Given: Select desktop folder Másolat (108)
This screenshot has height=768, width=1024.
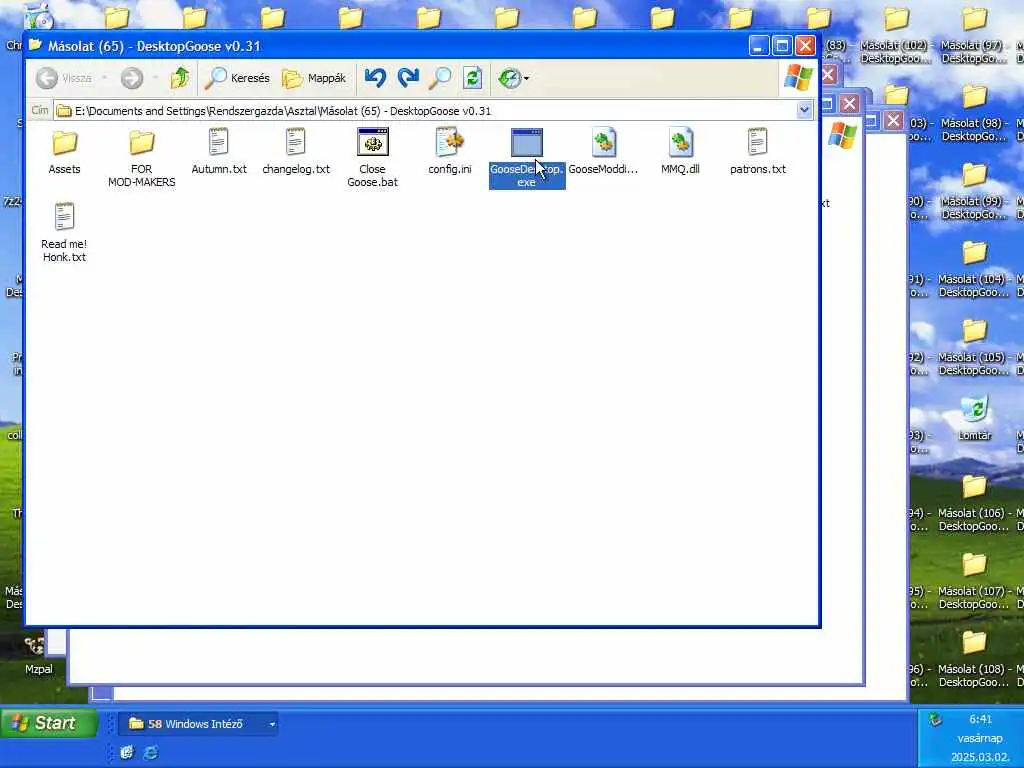Looking at the screenshot, I should [974, 660].
